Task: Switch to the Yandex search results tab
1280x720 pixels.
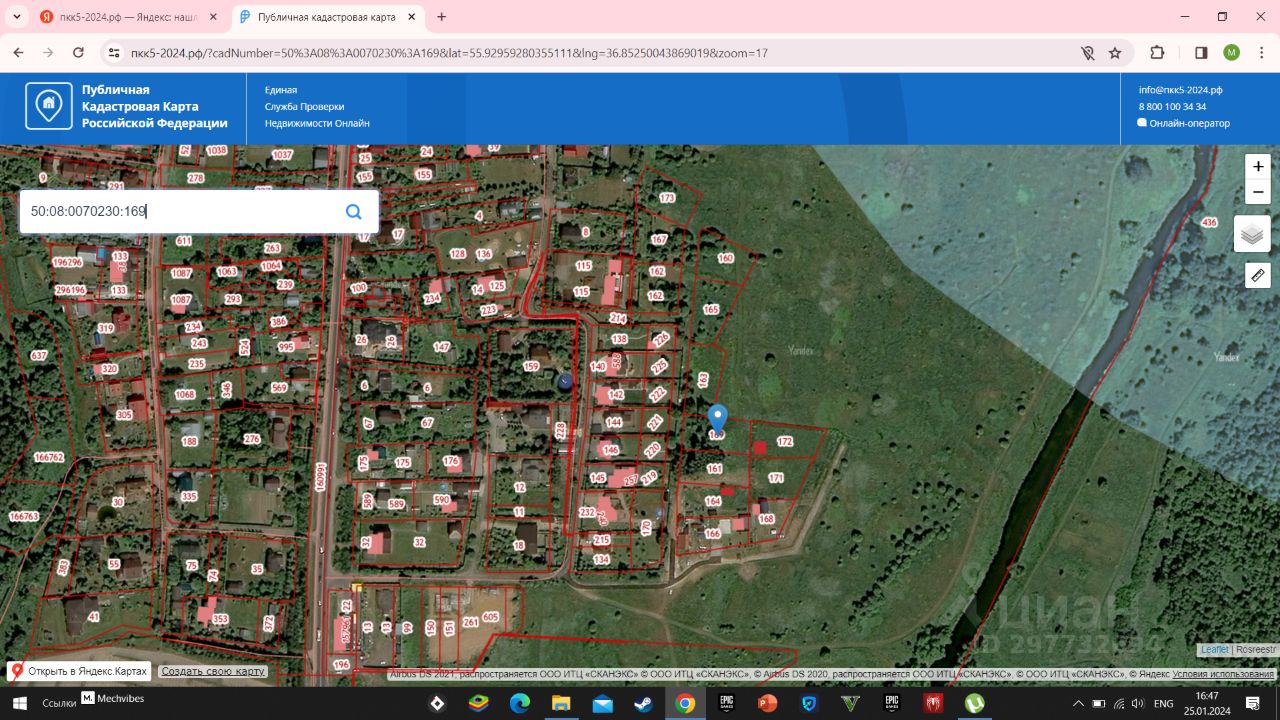Action: (127, 17)
